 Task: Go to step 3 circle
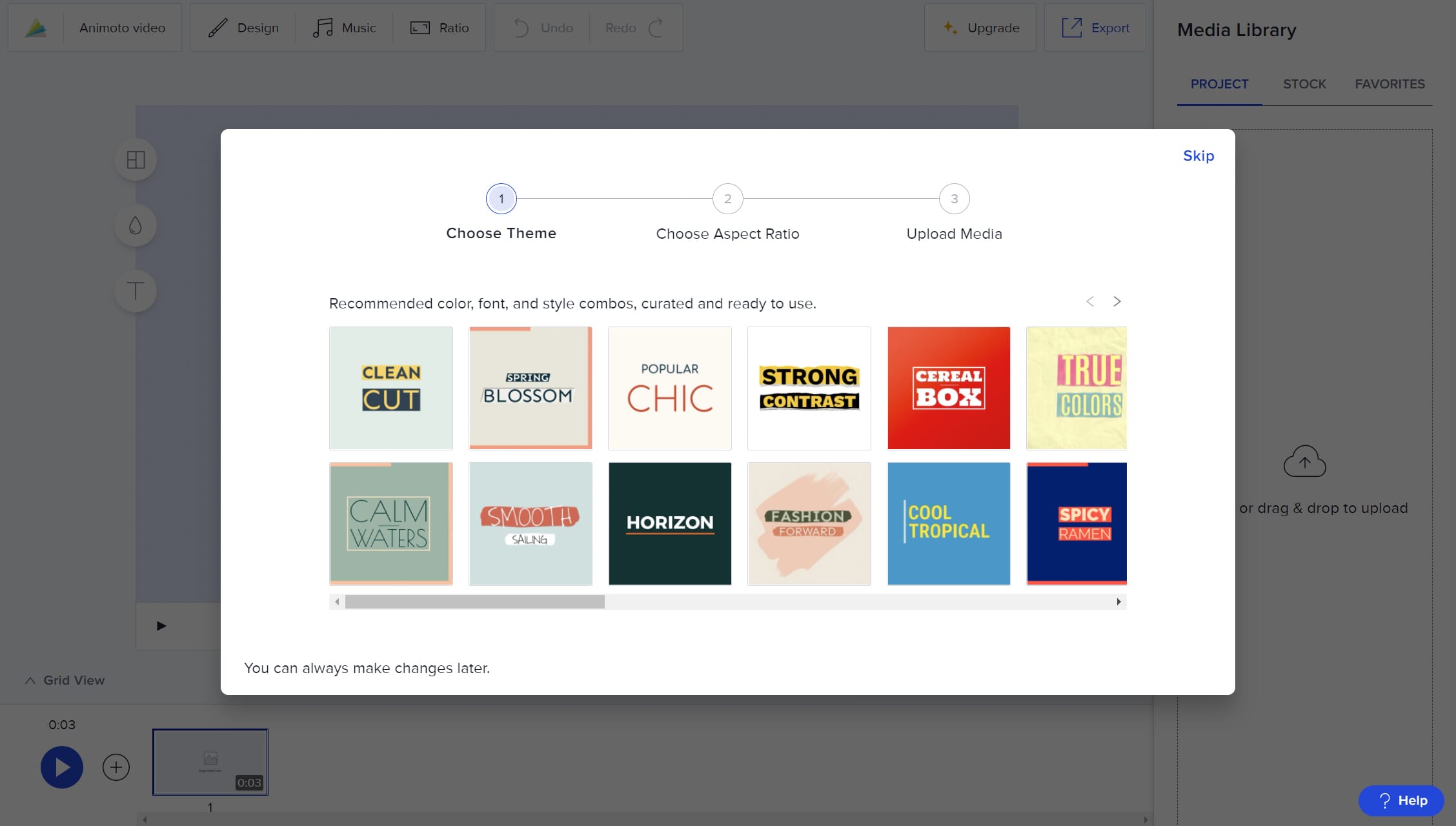pyautogui.click(x=954, y=199)
